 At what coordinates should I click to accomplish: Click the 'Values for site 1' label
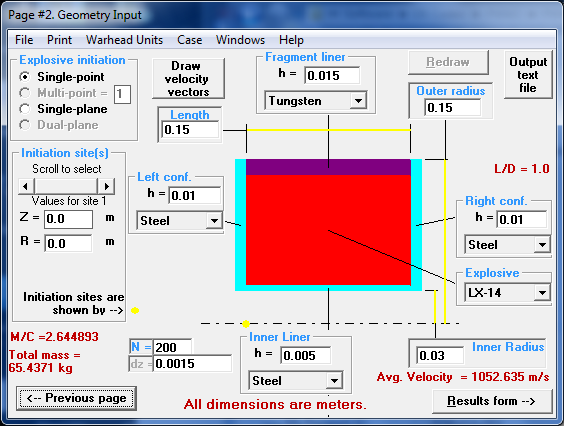pyautogui.click(x=69, y=201)
